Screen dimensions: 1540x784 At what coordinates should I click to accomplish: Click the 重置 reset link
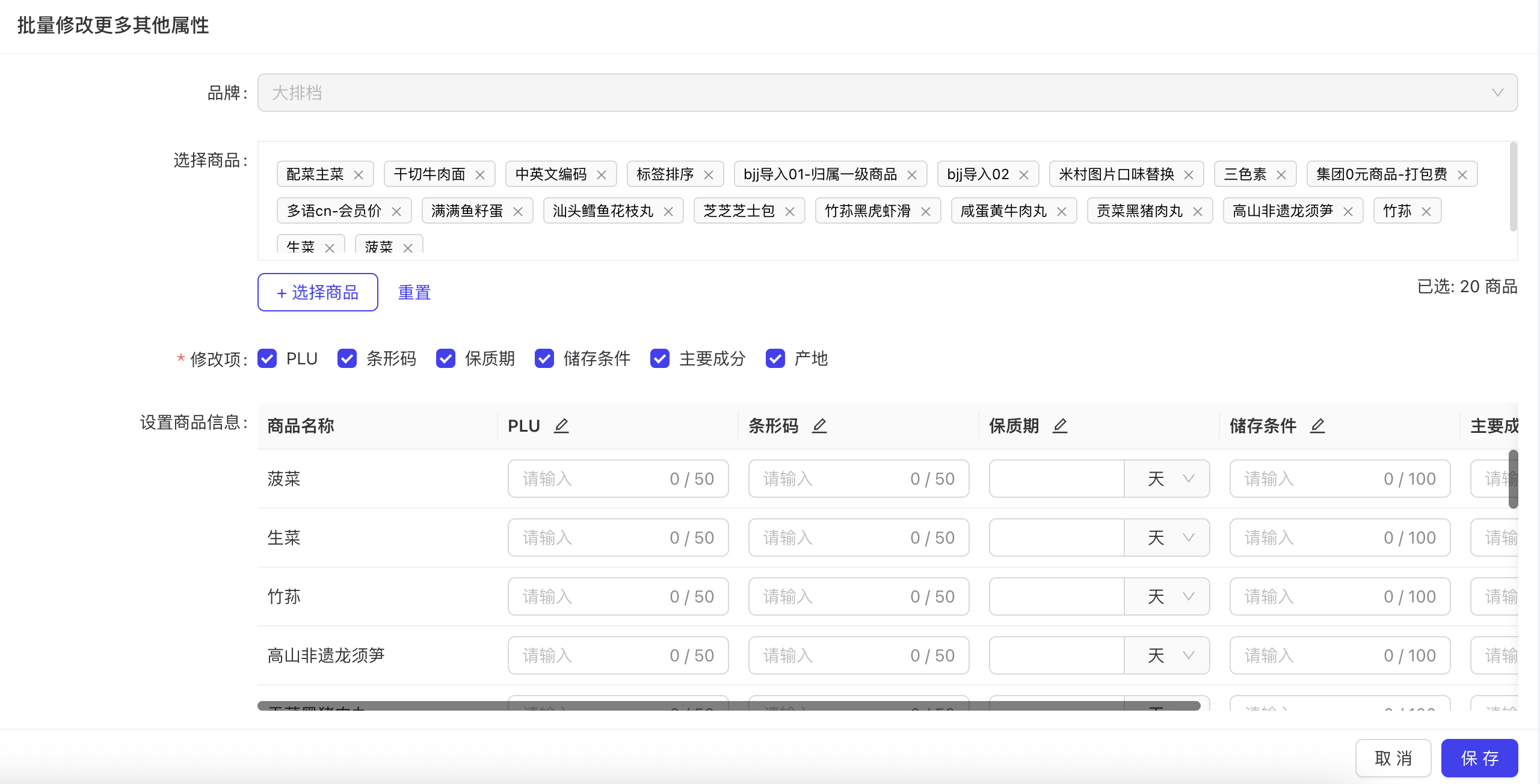pyautogui.click(x=414, y=292)
